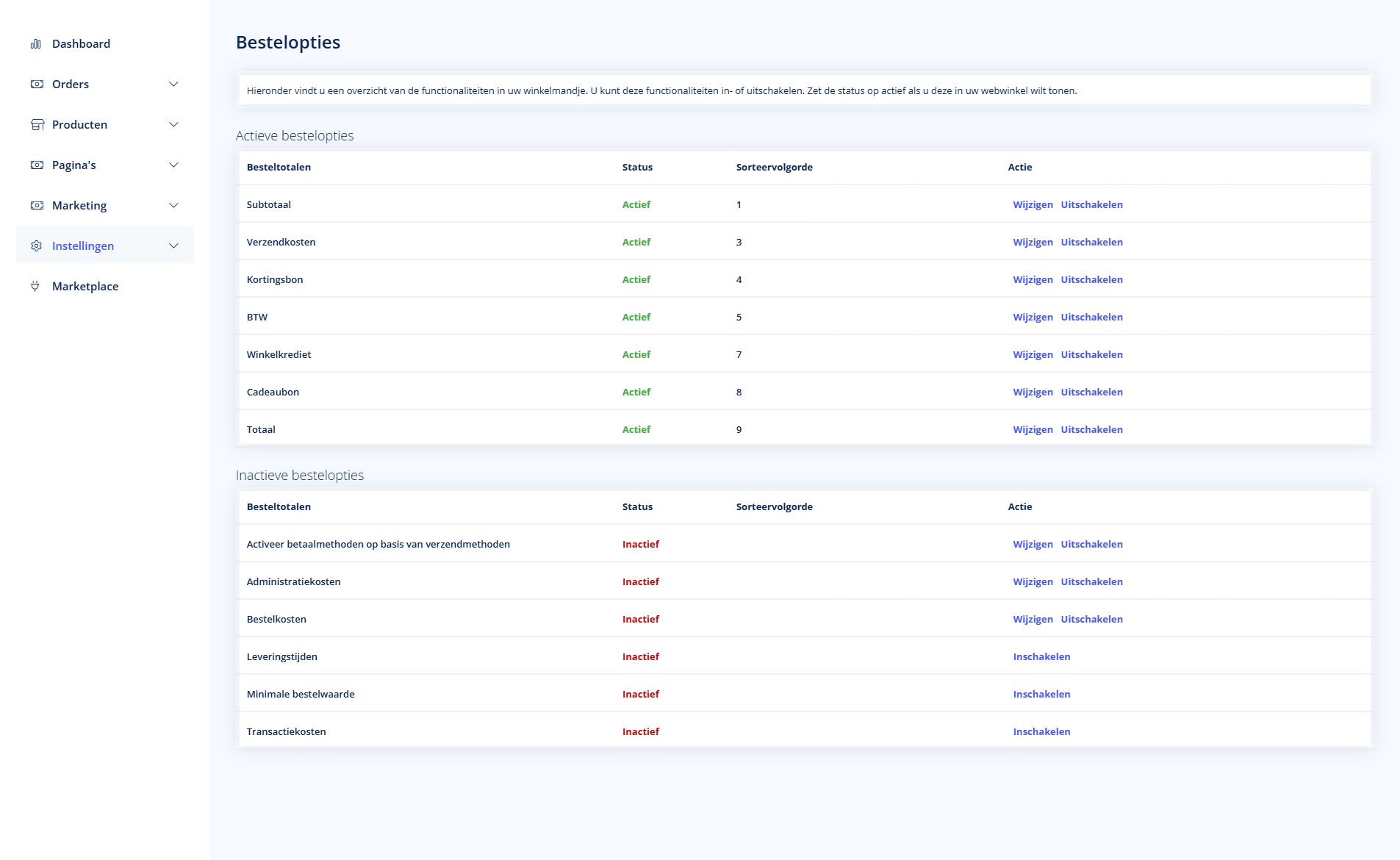Select Instellingen in the sidebar menu

point(83,246)
